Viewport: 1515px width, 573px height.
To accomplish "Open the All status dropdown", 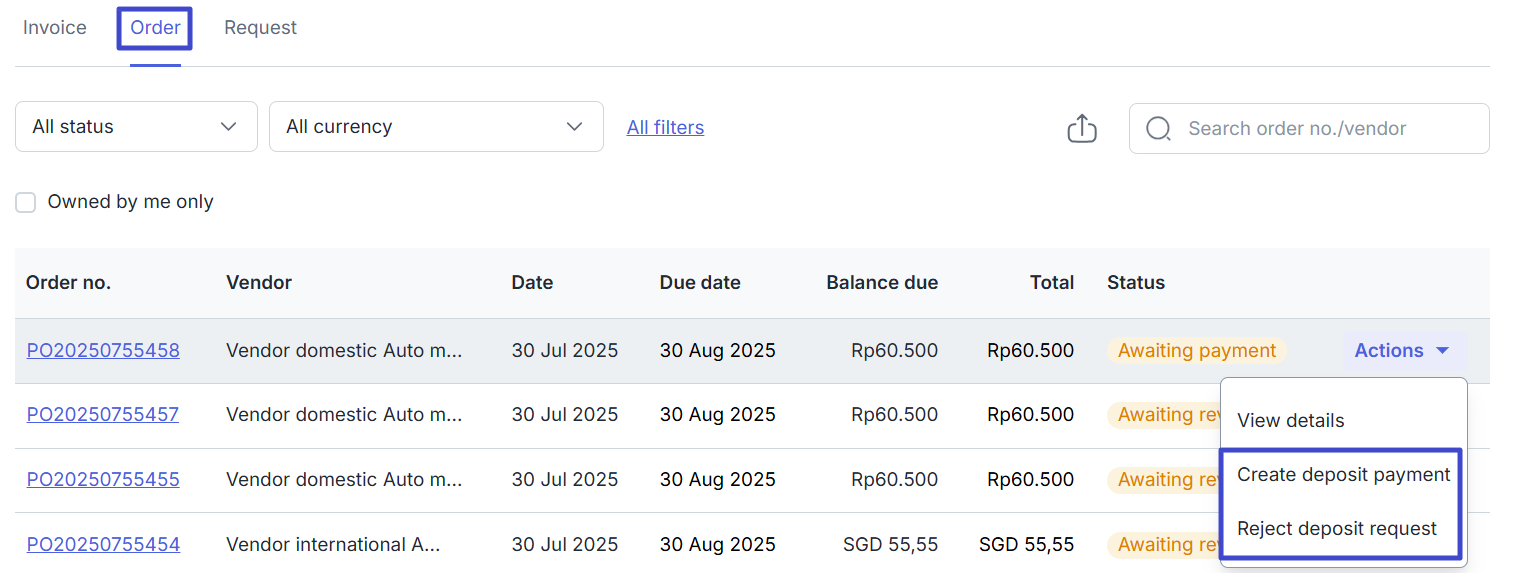I will 136,127.
